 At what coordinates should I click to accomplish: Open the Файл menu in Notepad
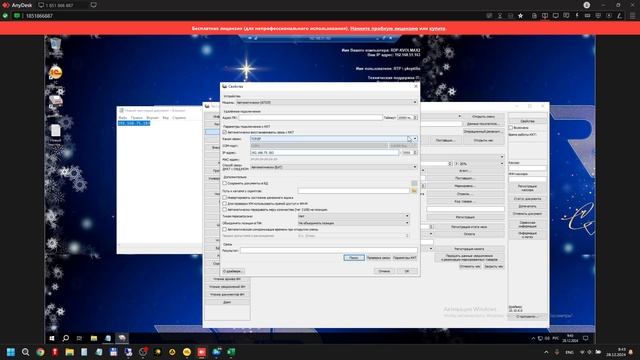[x=122, y=118]
